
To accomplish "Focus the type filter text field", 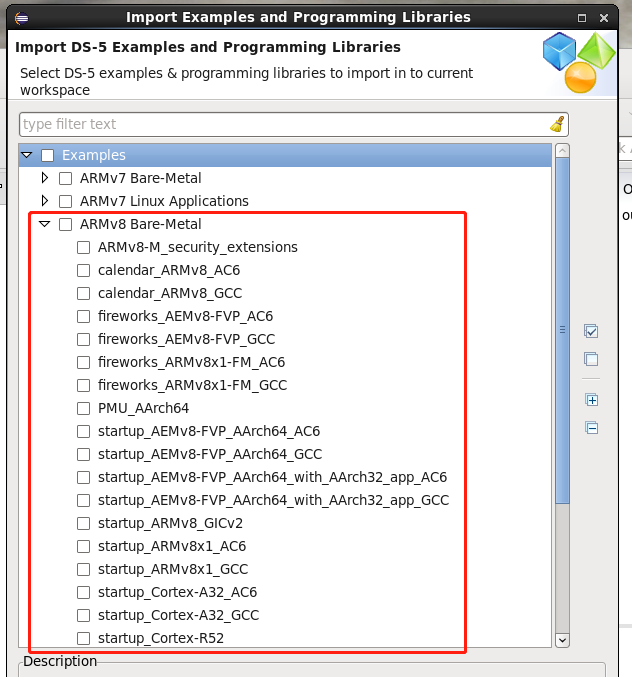I will coord(294,124).
